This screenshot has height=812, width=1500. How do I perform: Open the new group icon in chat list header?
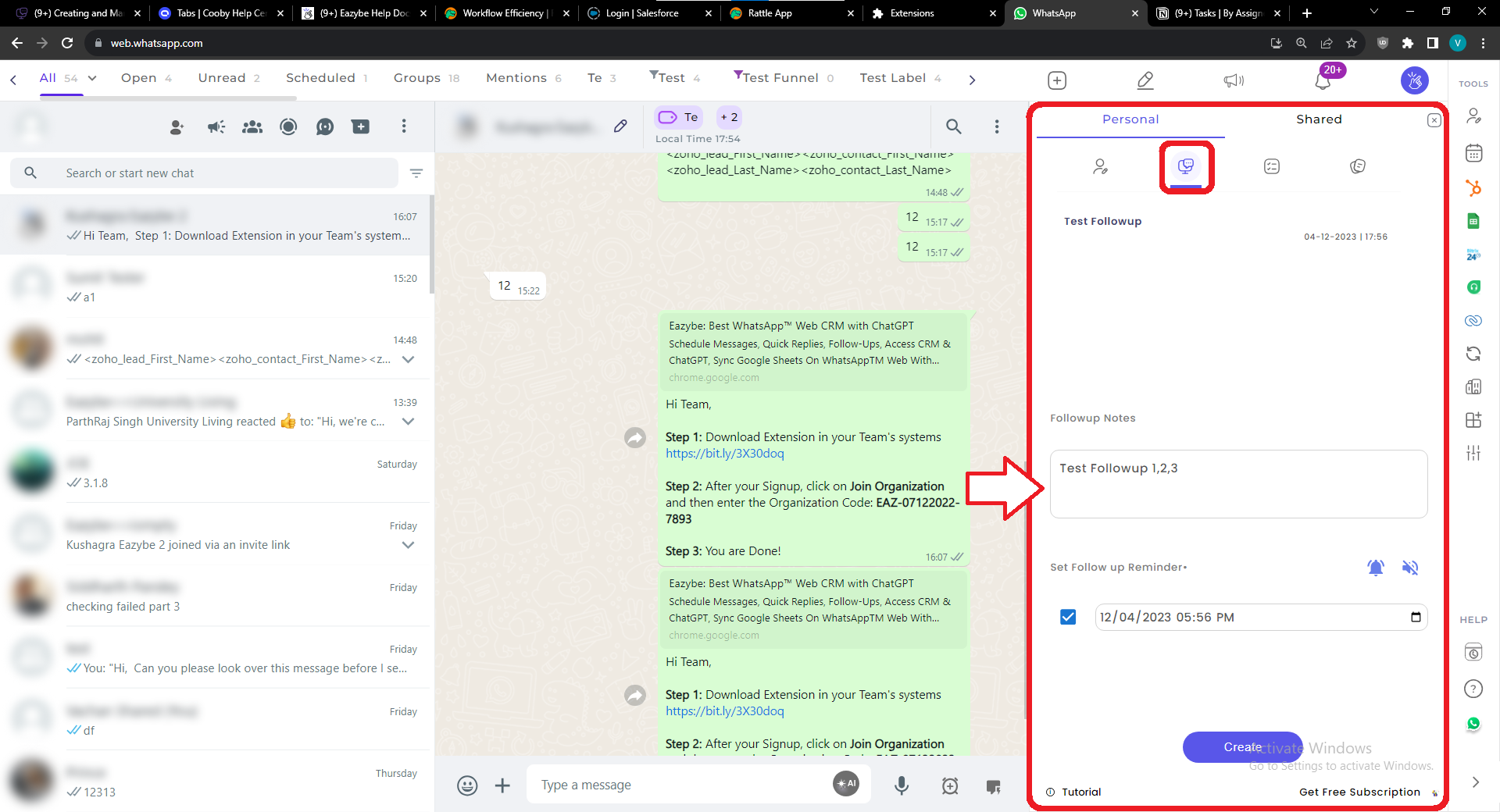pos(252,126)
